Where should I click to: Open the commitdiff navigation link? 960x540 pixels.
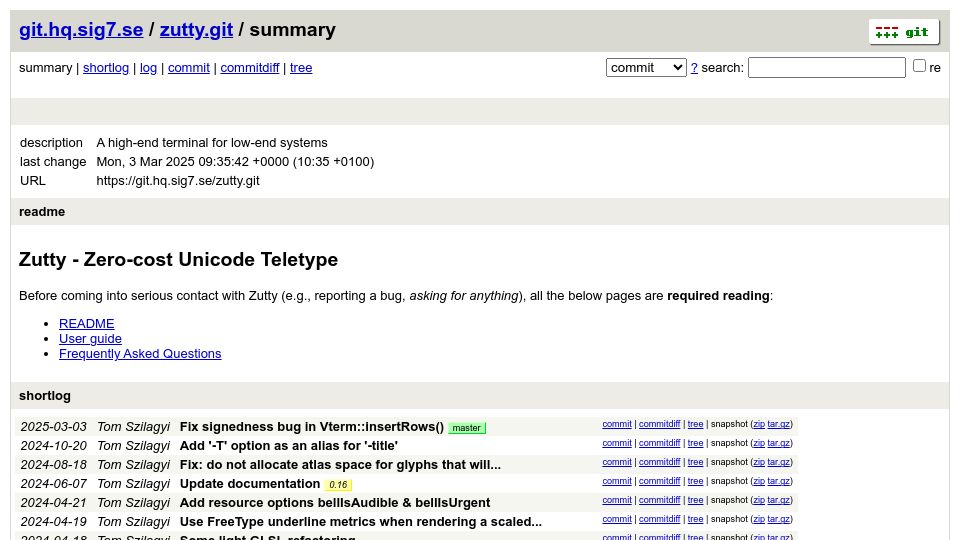(x=250, y=68)
